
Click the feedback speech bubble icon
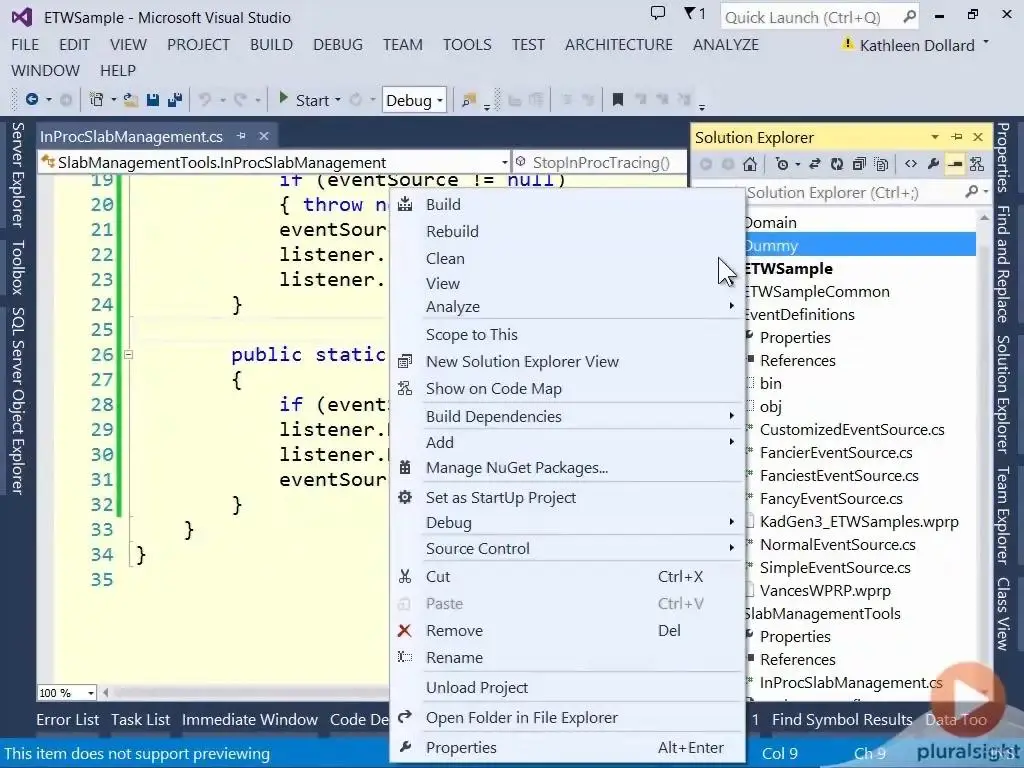point(658,12)
